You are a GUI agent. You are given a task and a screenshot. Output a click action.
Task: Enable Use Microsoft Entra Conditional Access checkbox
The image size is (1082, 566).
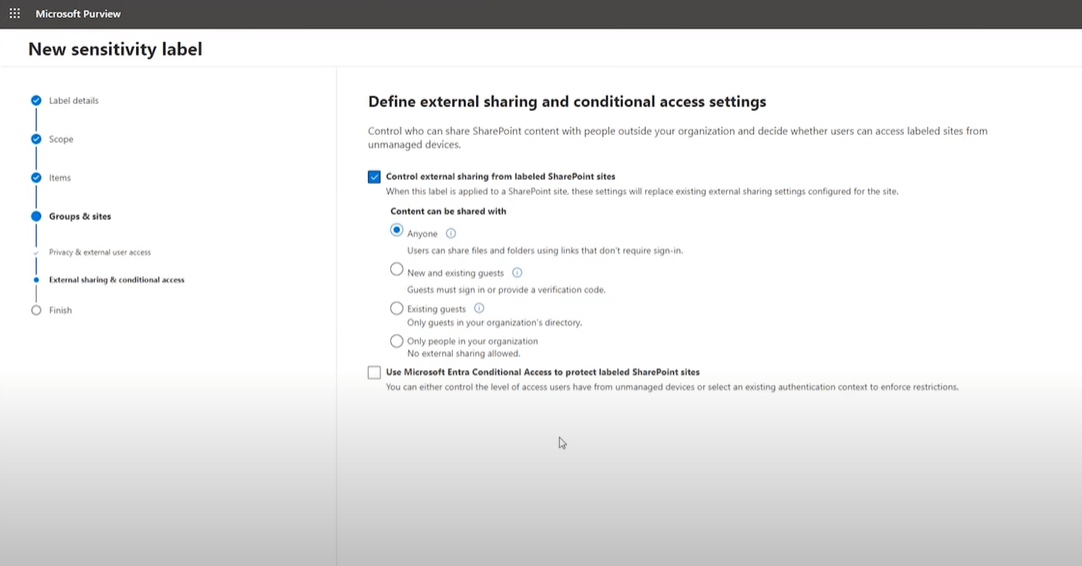pyautogui.click(x=374, y=372)
